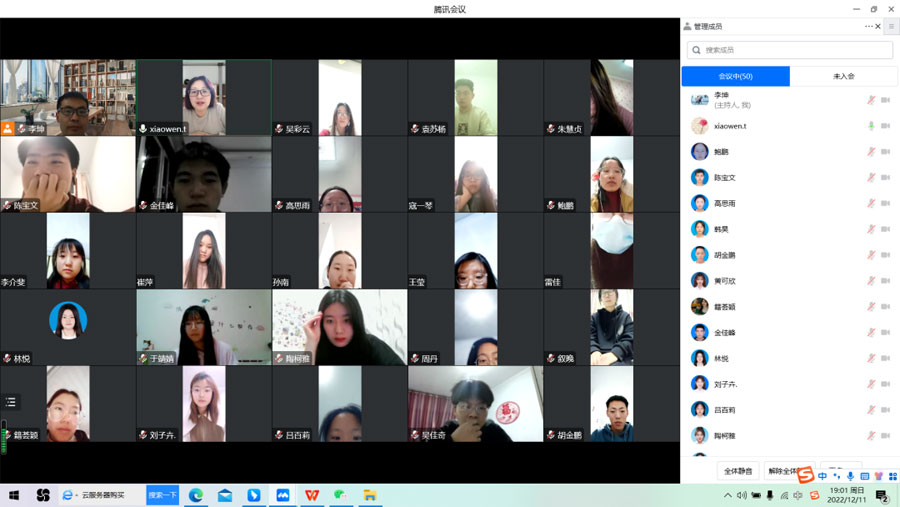
Task: Select 吴佳奇's video tile in the grid
Action: pos(475,404)
